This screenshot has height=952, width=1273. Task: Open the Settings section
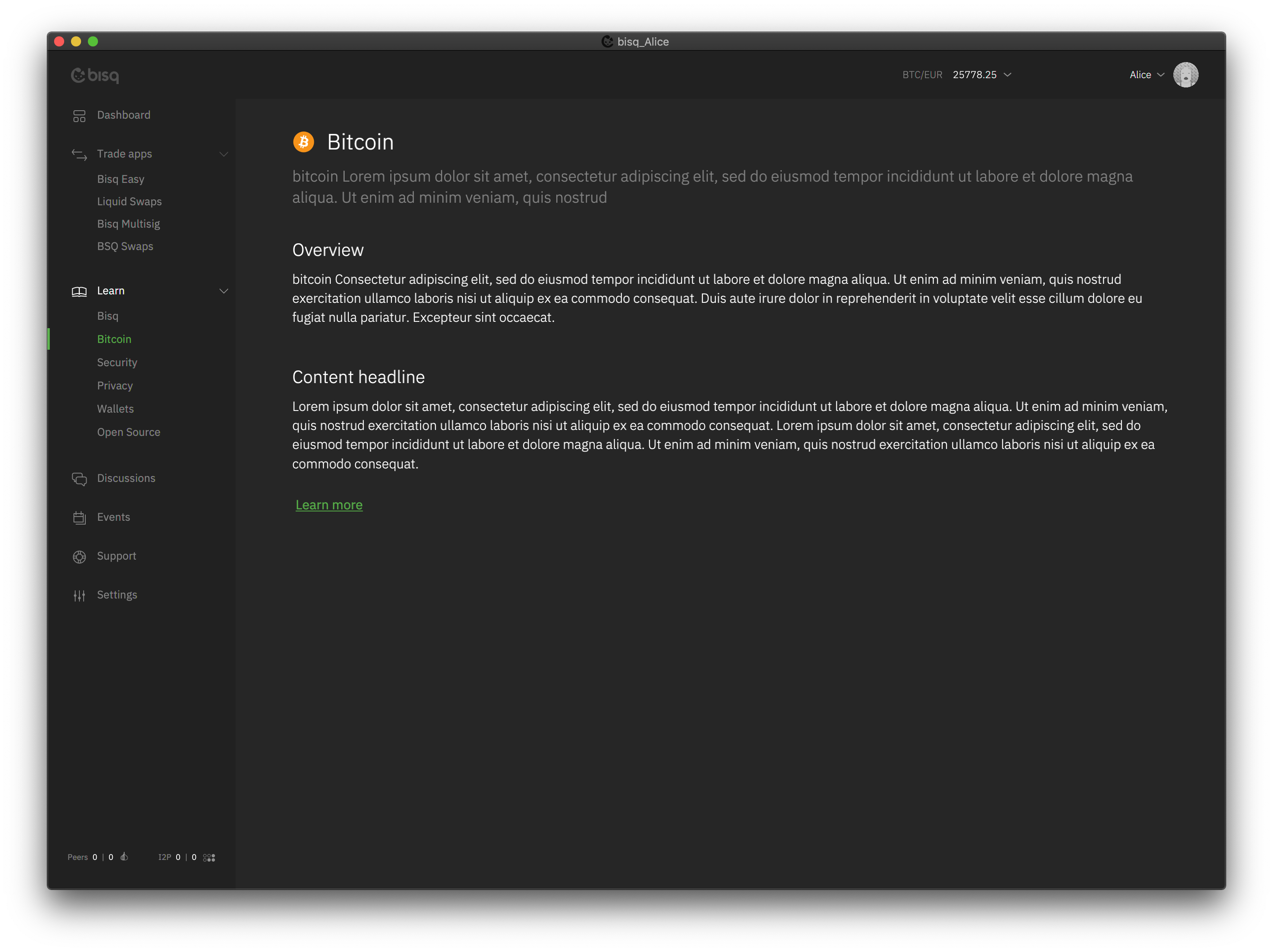point(117,595)
